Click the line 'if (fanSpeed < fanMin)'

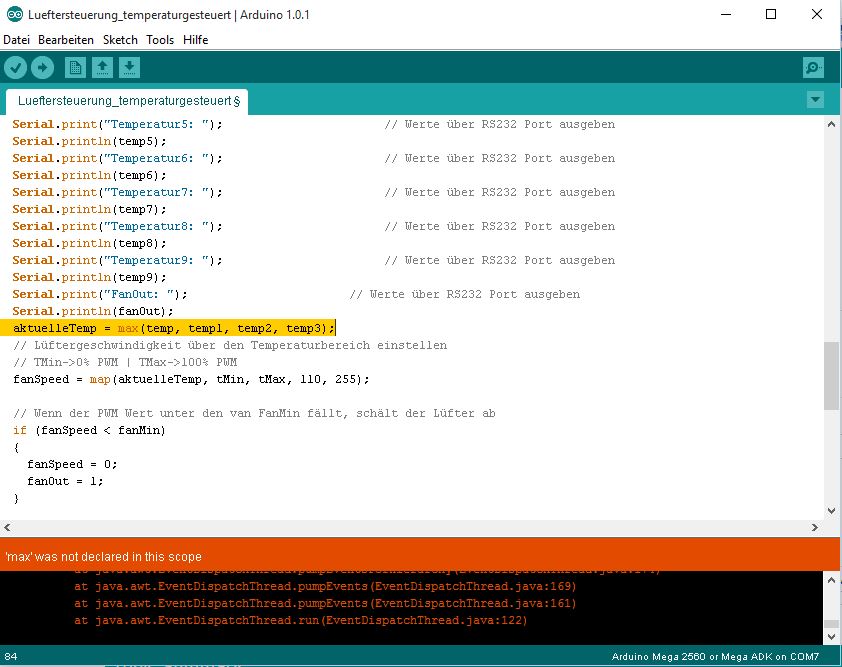(x=89, y=430)
